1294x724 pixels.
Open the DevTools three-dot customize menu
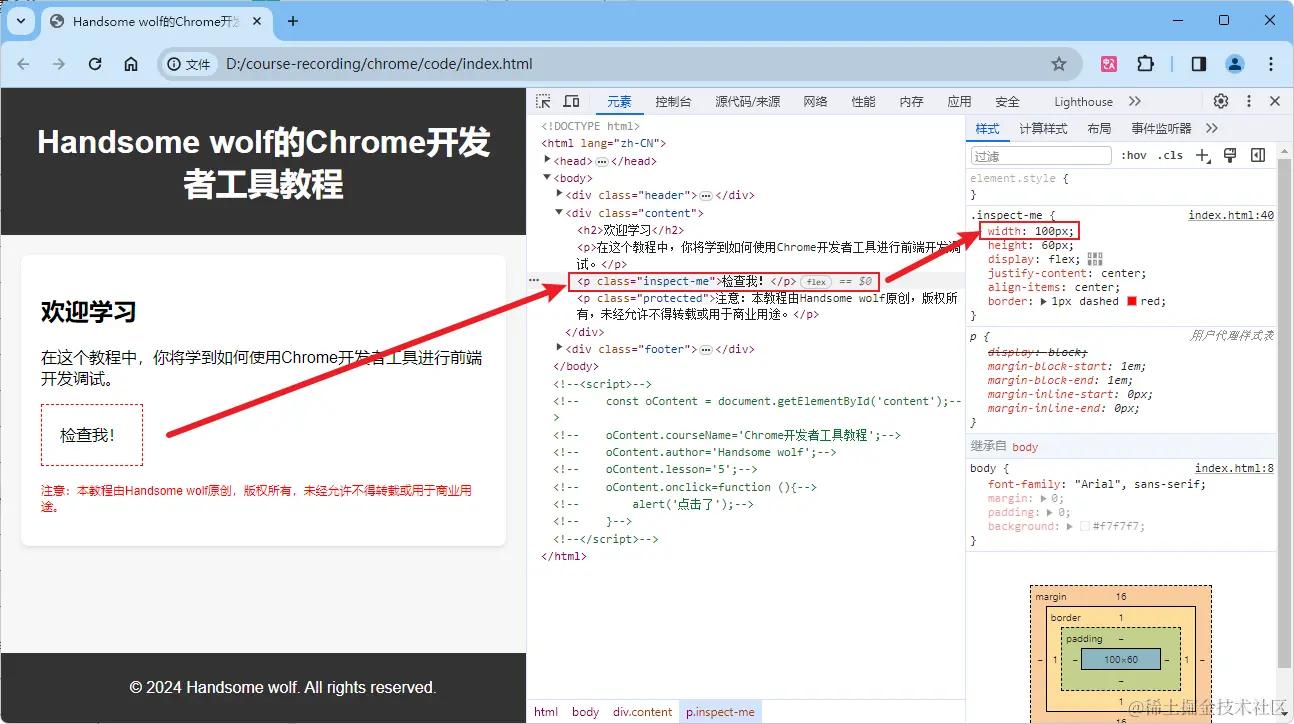(1248, 102)
